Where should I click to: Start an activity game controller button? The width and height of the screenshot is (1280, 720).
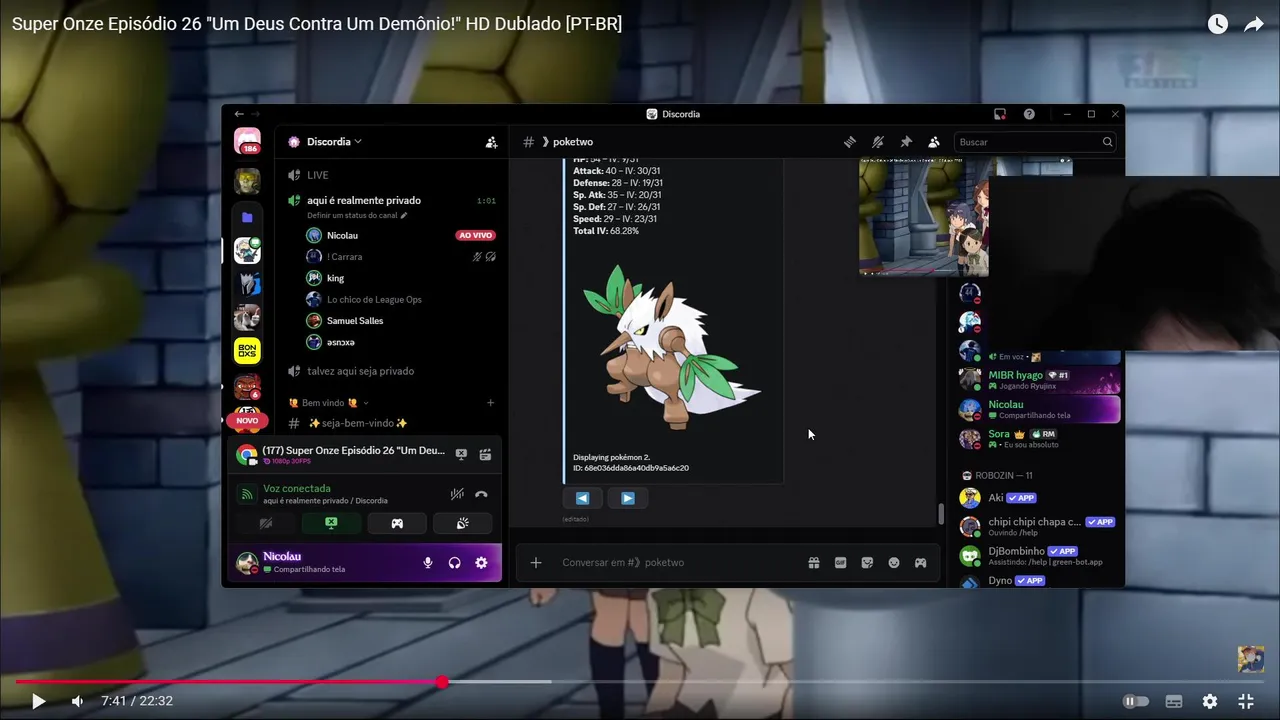point(397,523)
